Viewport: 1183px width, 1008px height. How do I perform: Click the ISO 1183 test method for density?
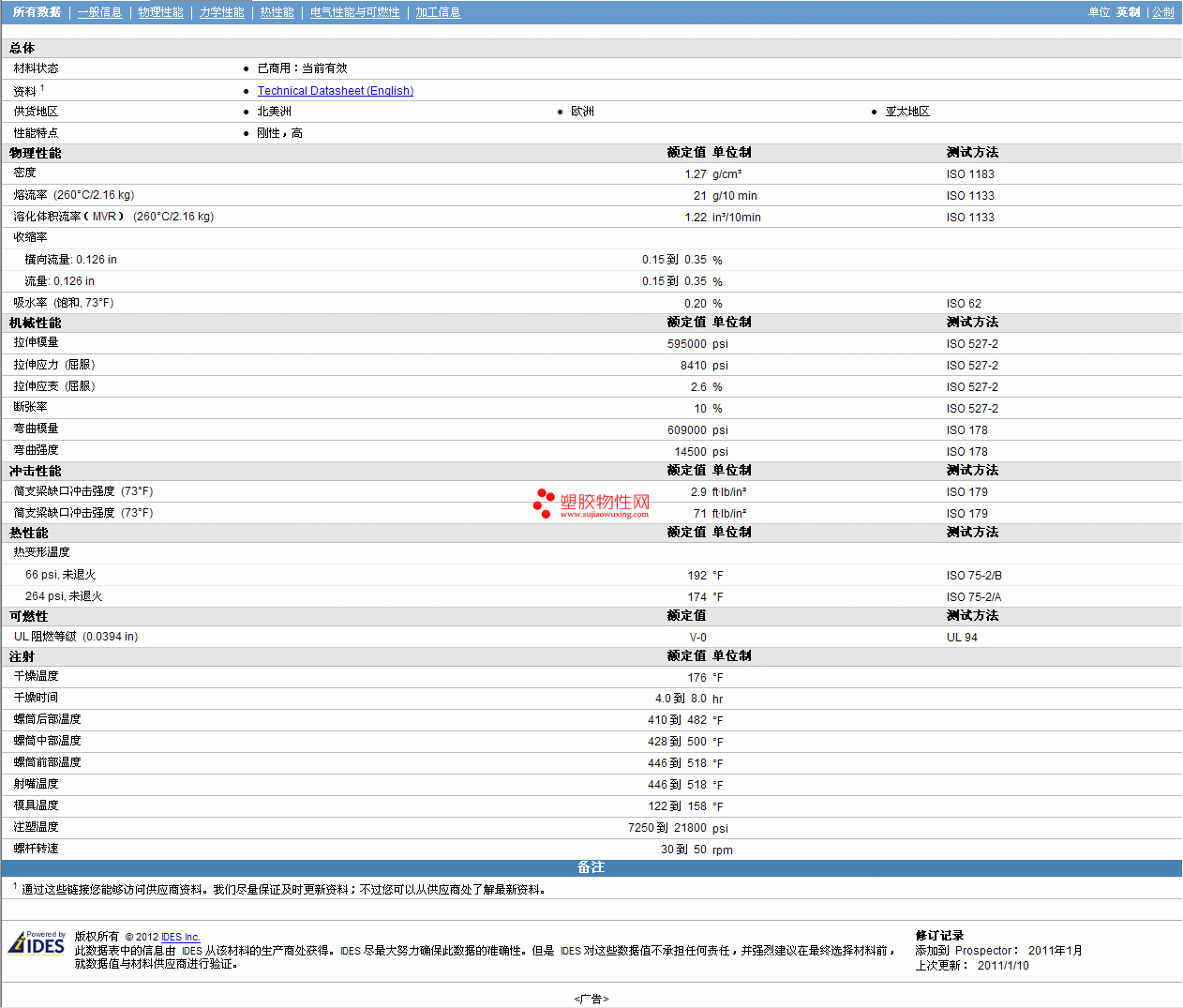969,174
